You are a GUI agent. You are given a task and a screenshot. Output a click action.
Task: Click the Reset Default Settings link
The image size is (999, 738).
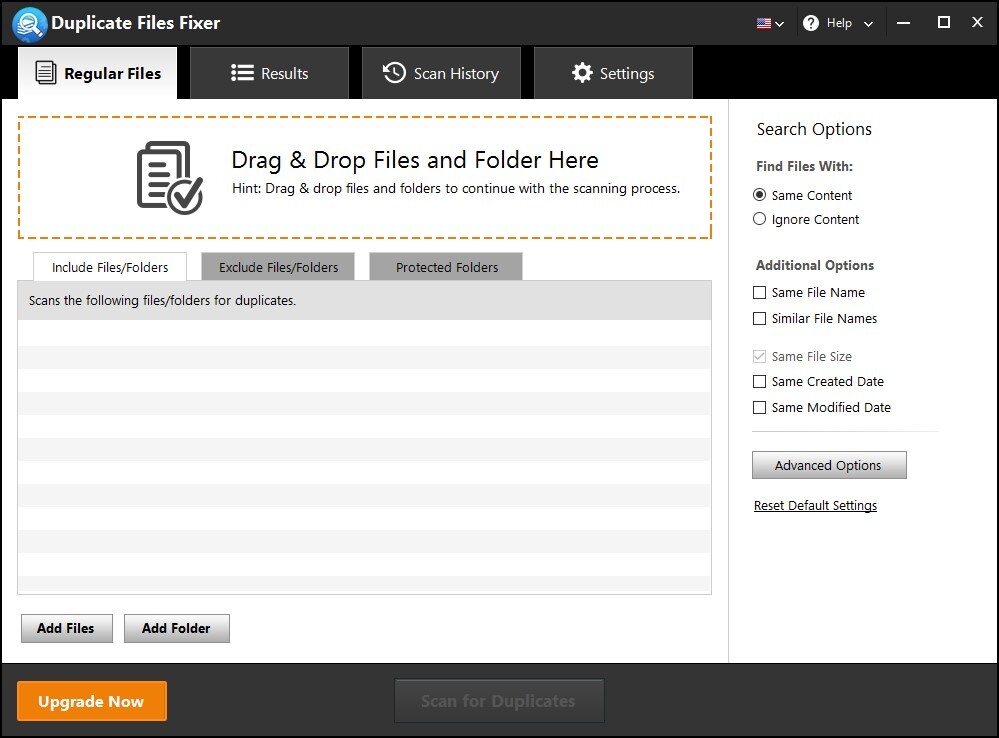pos(815,506)
